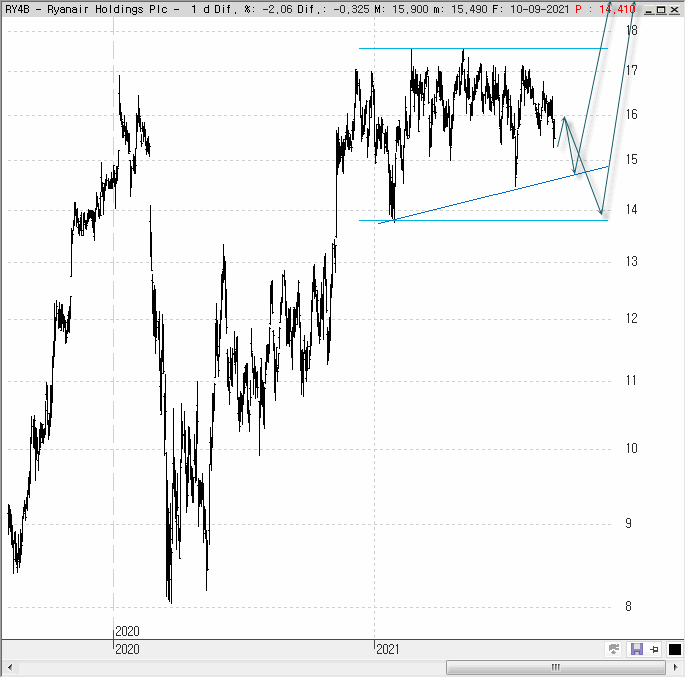Click the price axis label '12'
This screenshot has width=686, height=678.
(631, 318)
